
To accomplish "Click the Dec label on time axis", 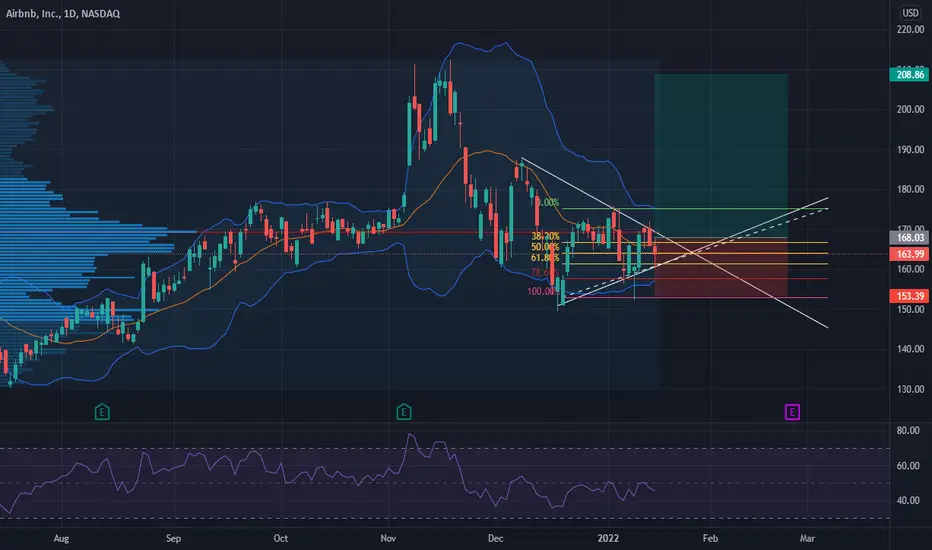I will click(x=495, y=539).
